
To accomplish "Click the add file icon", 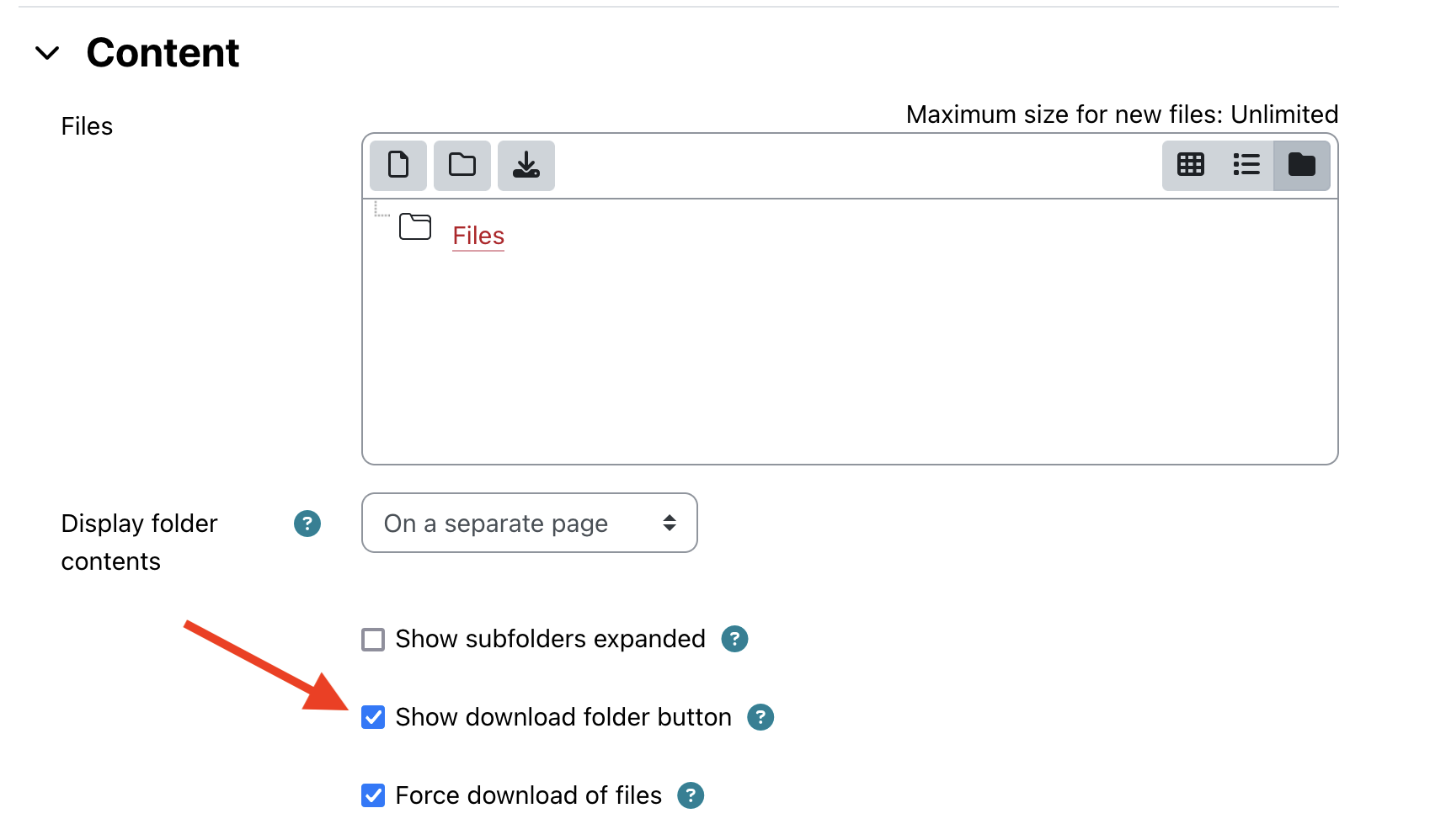I will pyautogui.click(x=398, y=165).
